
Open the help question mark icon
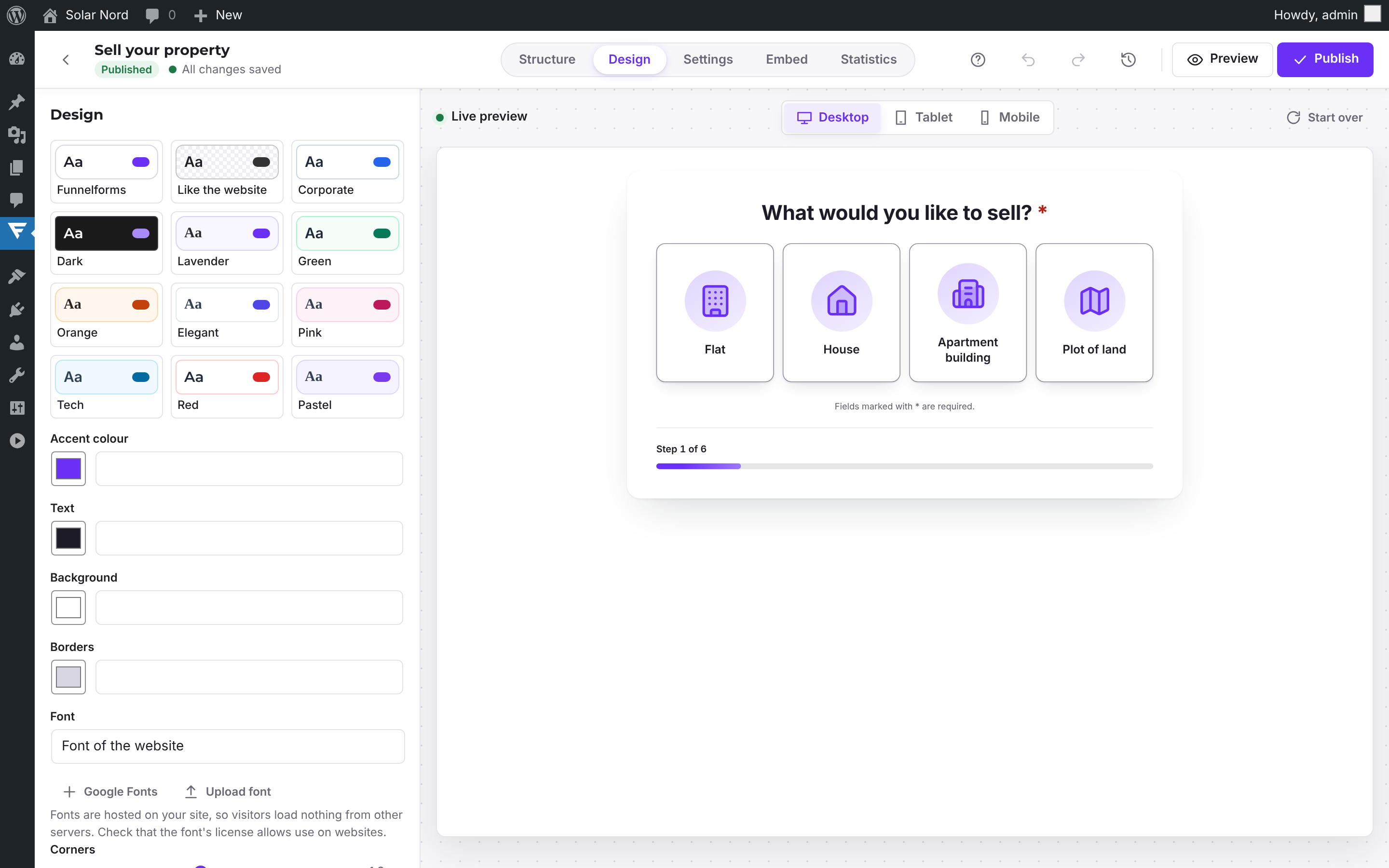coord(978,60)
